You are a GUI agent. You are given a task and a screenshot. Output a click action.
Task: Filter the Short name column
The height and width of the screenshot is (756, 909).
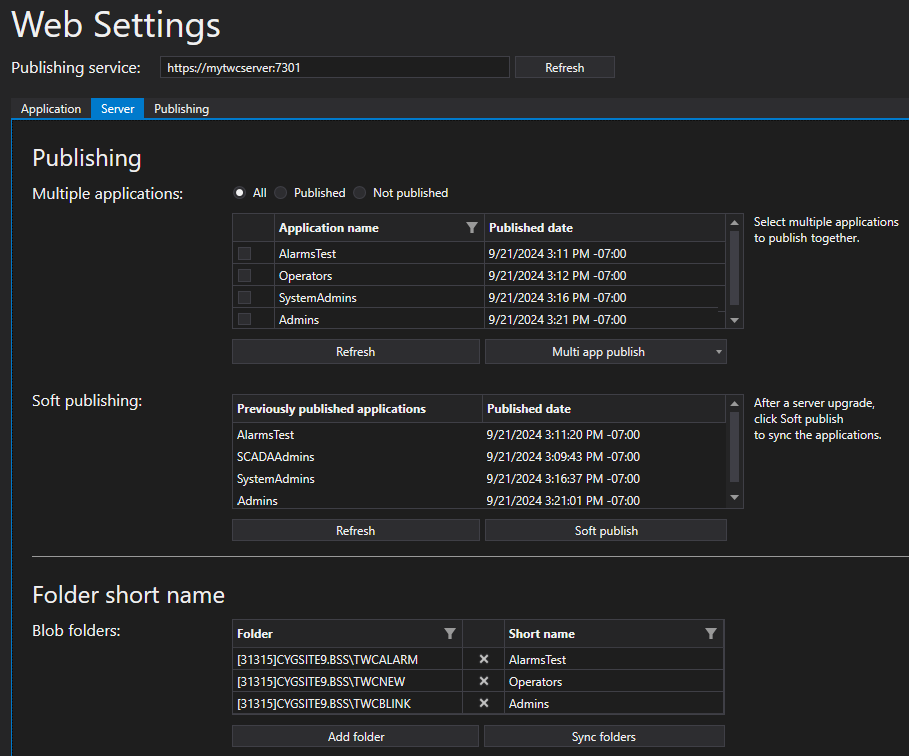click(x=711, y=634)
